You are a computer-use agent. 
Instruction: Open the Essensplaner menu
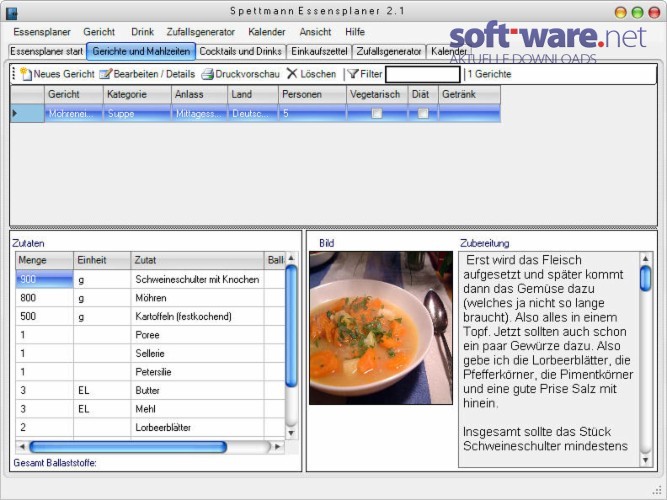point(42,32)
